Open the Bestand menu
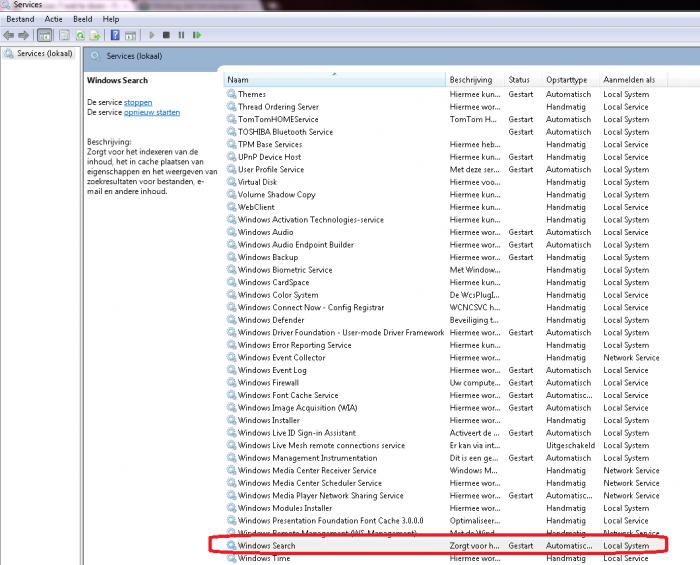This screenshot has width=700, height=565. 20,19
